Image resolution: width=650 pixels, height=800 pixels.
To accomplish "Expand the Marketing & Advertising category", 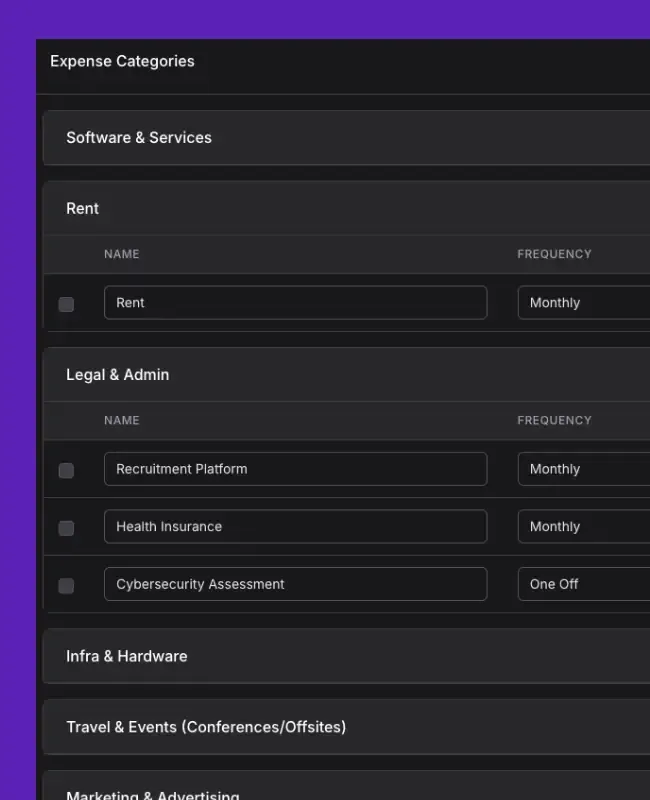I will [346, 786].
